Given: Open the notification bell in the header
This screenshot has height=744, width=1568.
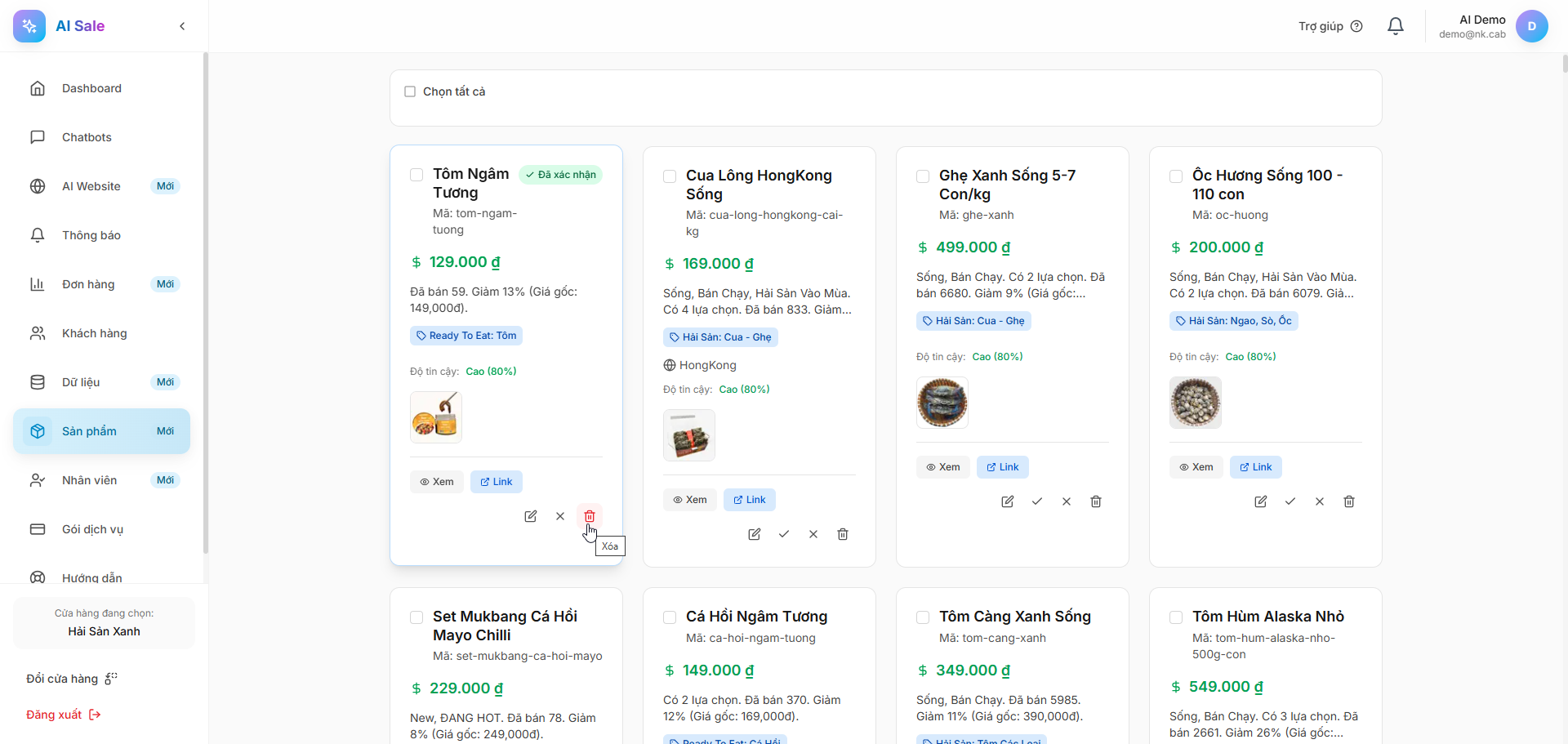Looking at the screenshot, I should pos(1395,26).
